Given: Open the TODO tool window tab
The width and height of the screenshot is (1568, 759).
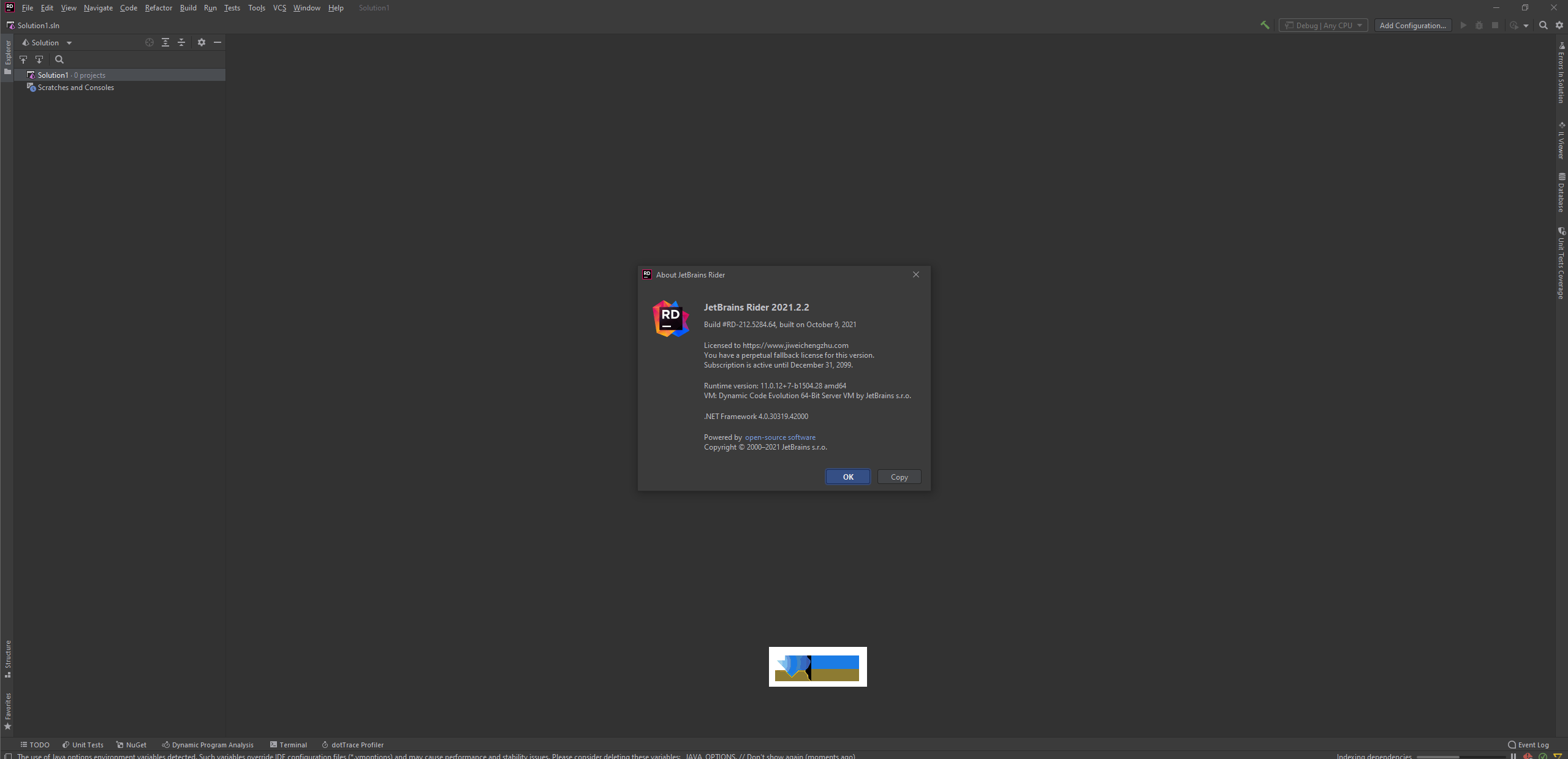Looking at the screenshot, I should tap(35, 745).
